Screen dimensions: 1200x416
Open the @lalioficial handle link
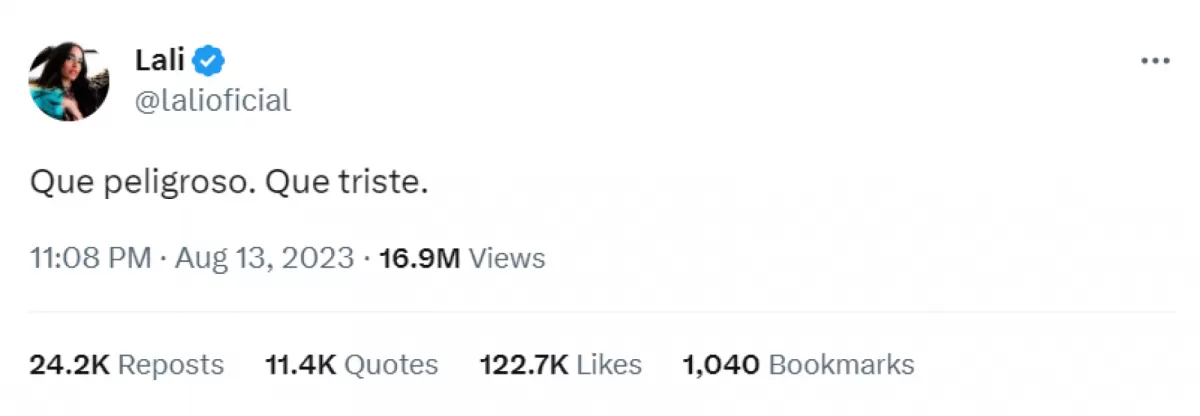point(212,100)
